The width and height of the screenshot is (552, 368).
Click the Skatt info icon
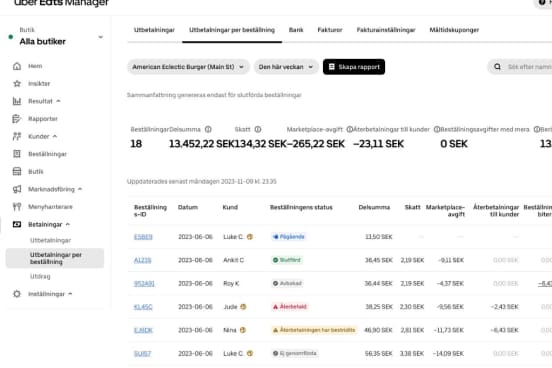point(258,129)
